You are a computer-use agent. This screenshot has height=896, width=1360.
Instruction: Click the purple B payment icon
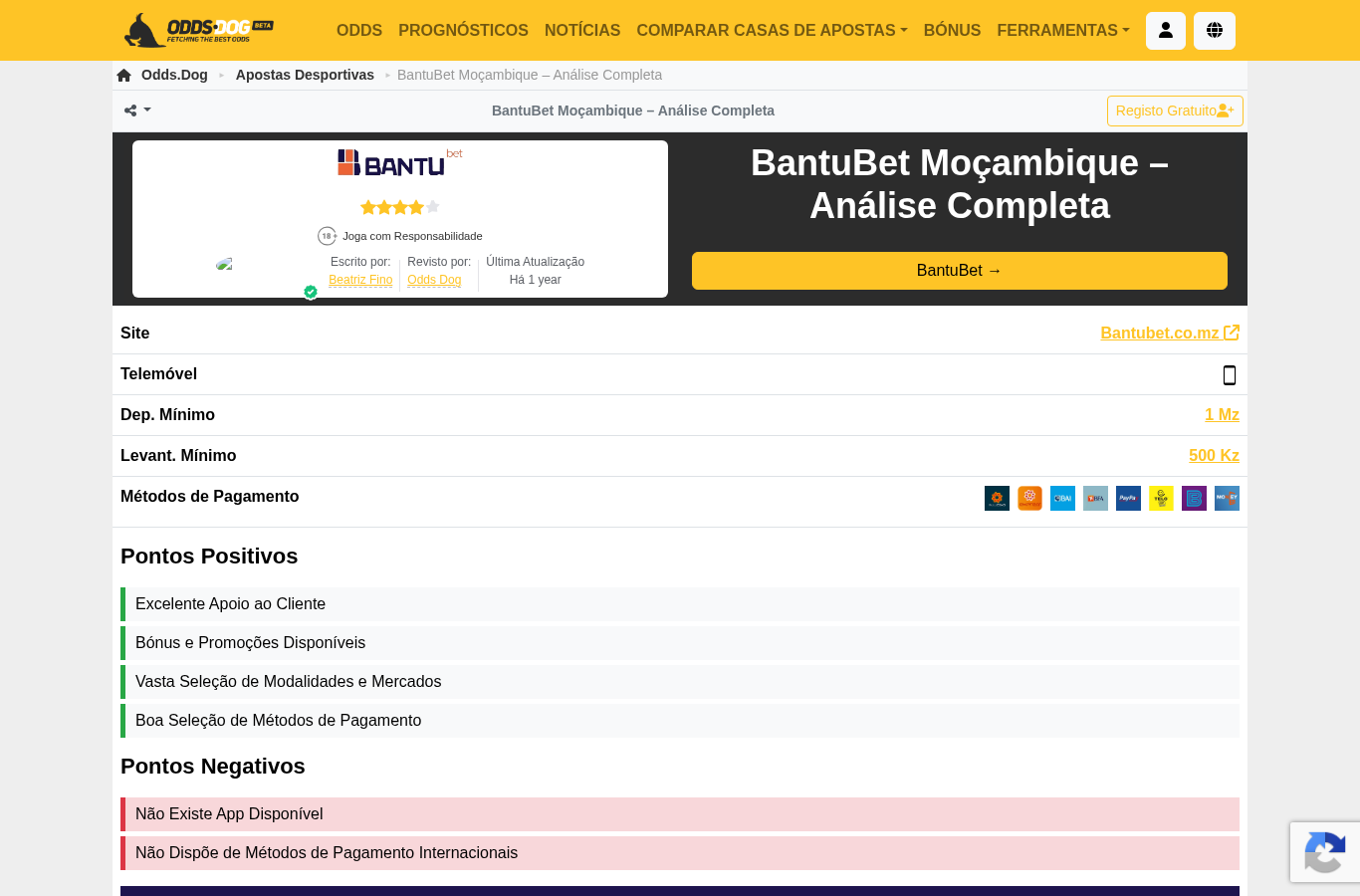(1194, 498)
